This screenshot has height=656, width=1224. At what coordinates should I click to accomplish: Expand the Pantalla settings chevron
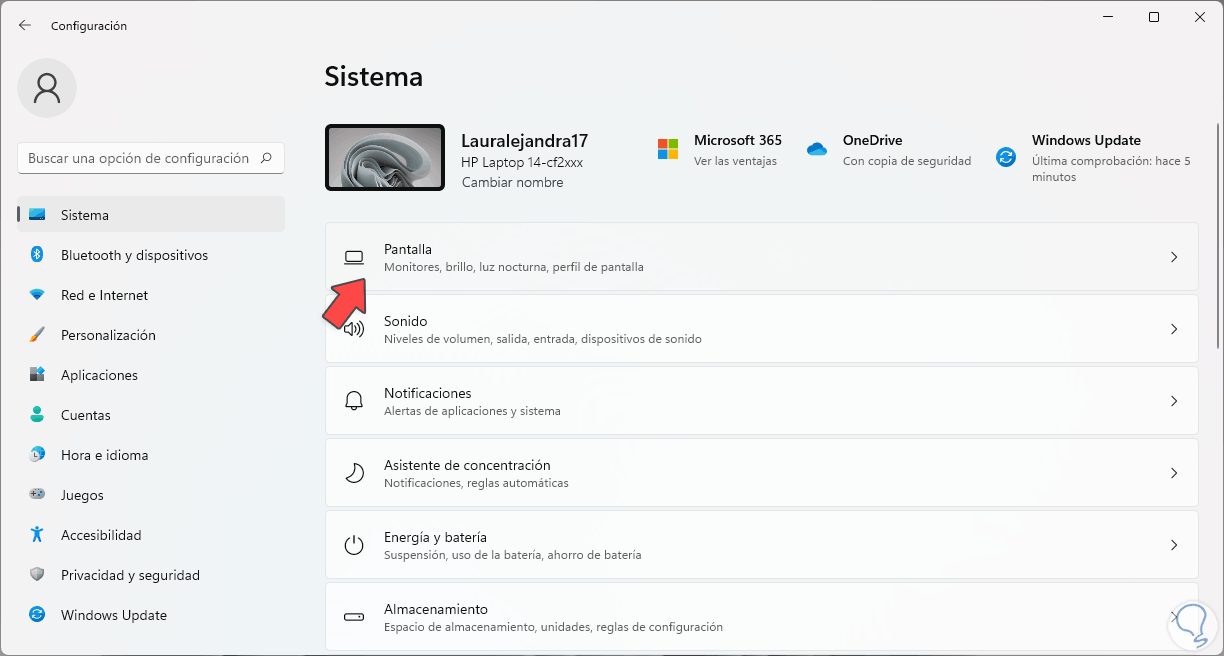coord(1174,257)
